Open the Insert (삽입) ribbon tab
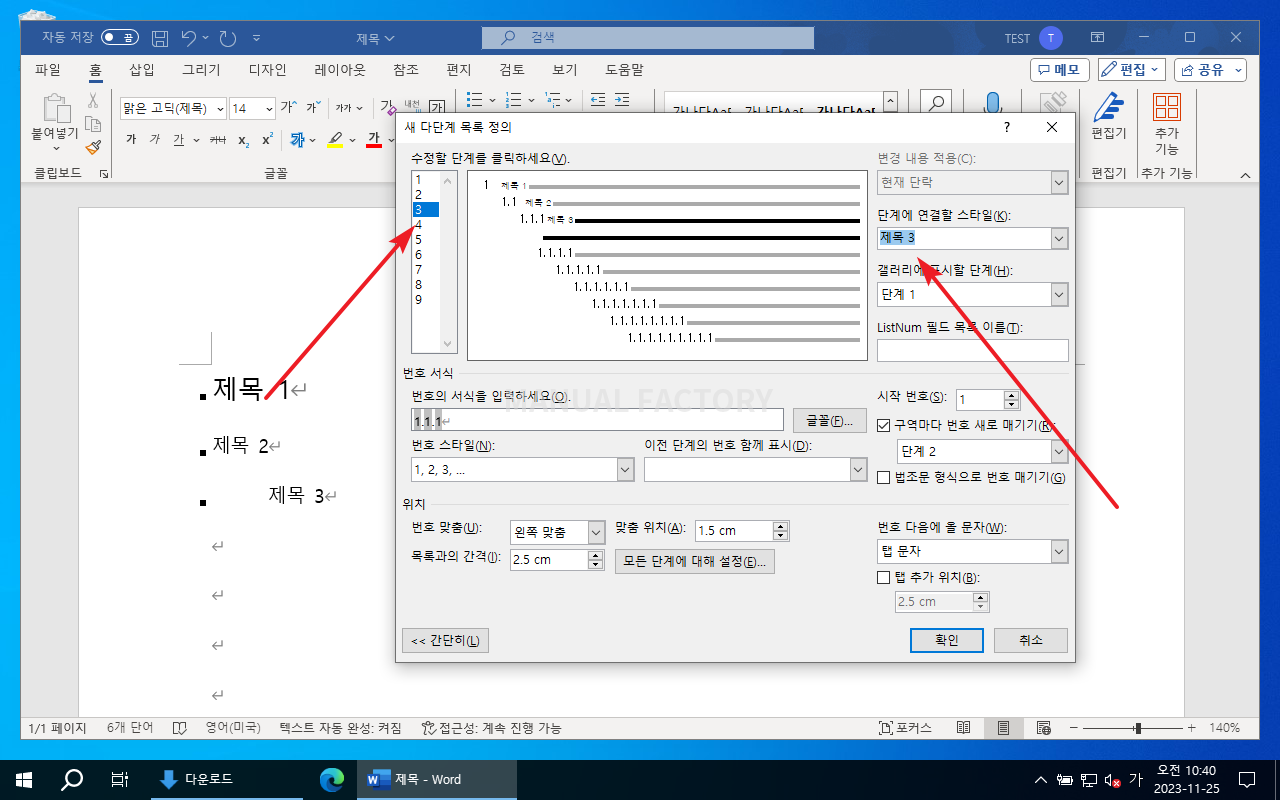 click(142, 70)
